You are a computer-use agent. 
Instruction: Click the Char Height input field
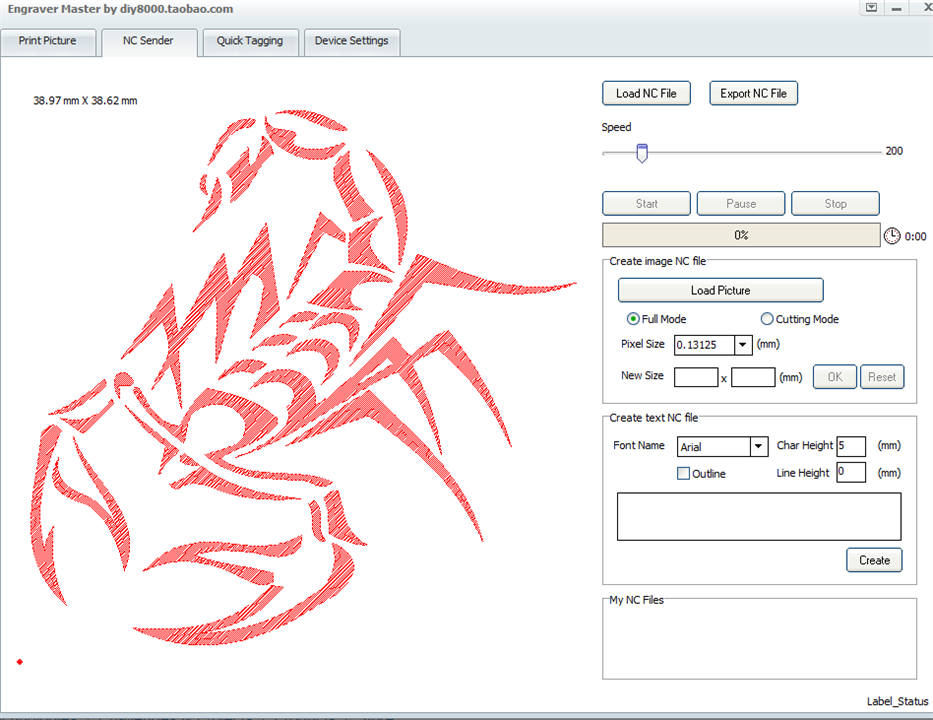[850, 446]
